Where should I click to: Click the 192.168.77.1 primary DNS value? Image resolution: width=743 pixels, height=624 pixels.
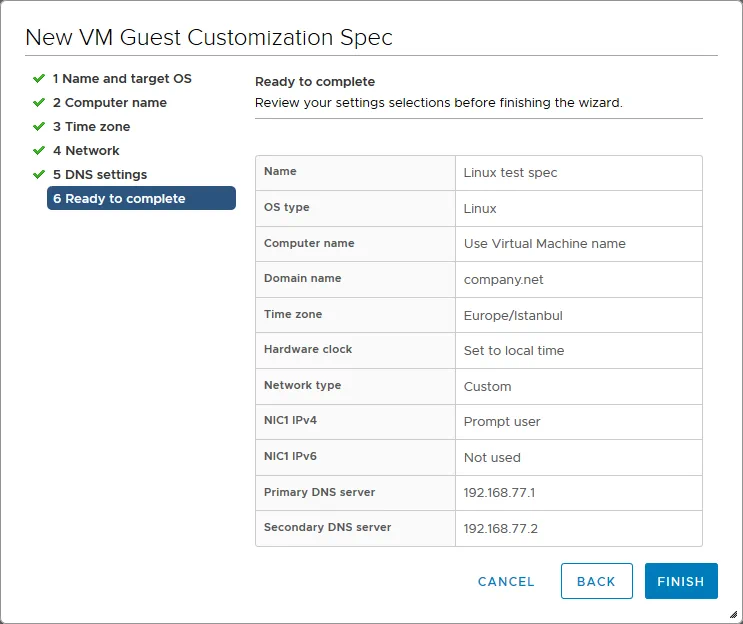[x=500, y=493]
